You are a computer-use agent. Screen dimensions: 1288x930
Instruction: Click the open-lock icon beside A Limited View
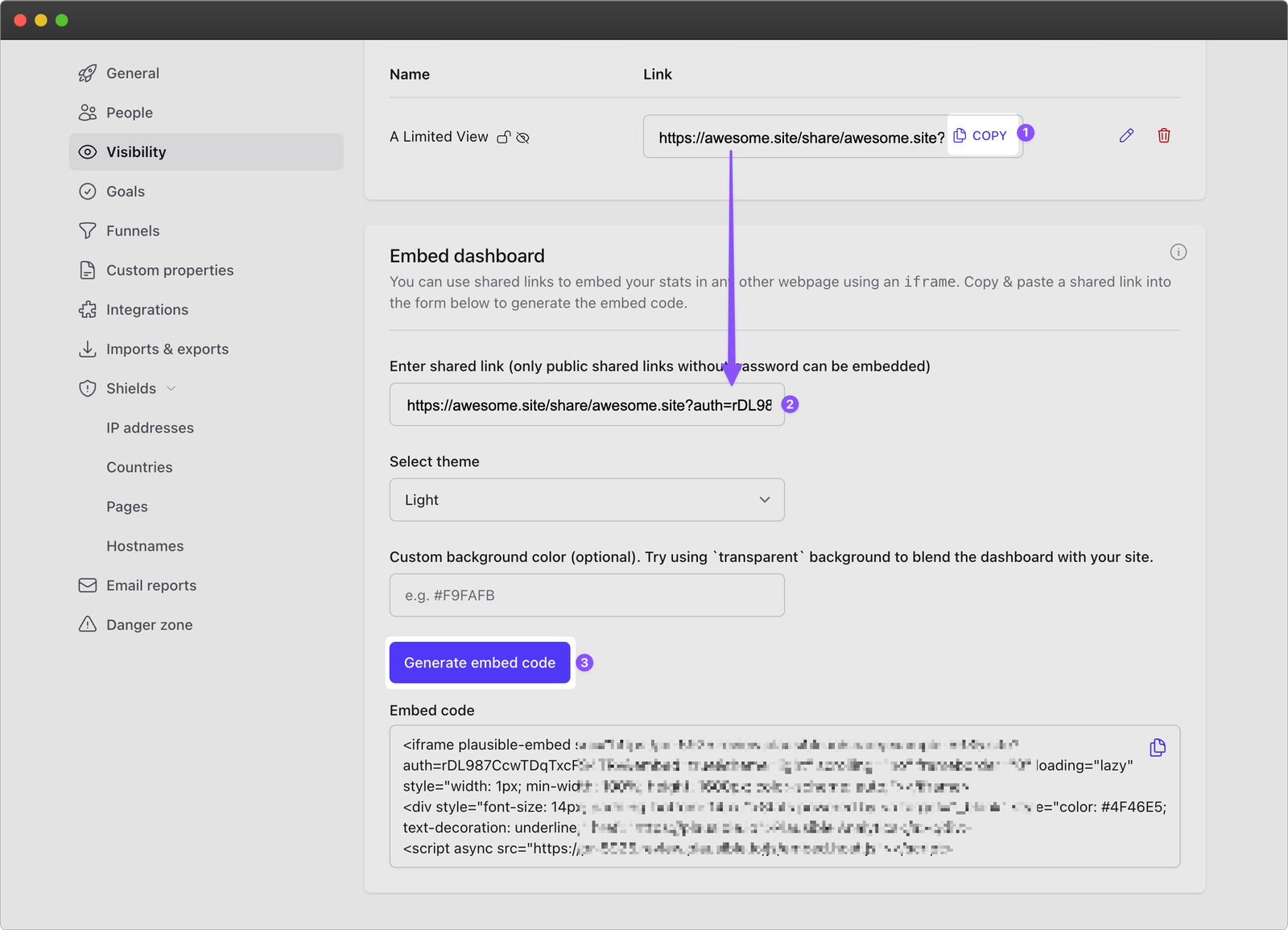(504, 137)
